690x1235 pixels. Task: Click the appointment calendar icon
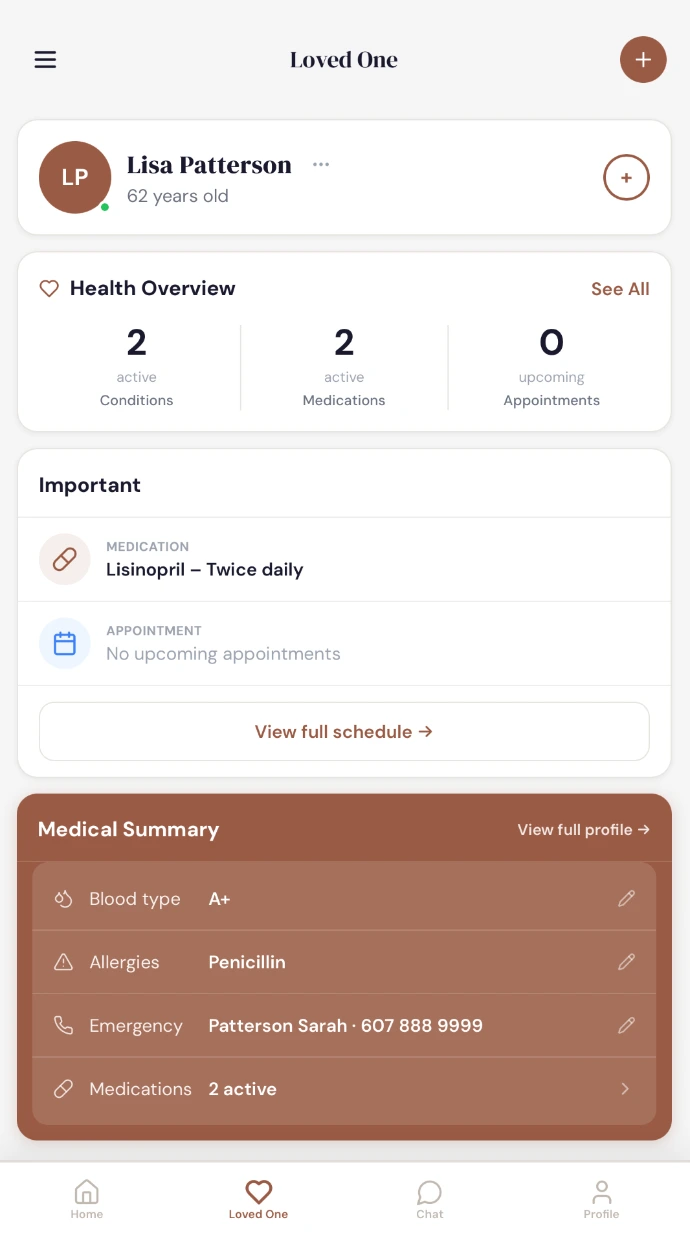click(x=65, y=643)
